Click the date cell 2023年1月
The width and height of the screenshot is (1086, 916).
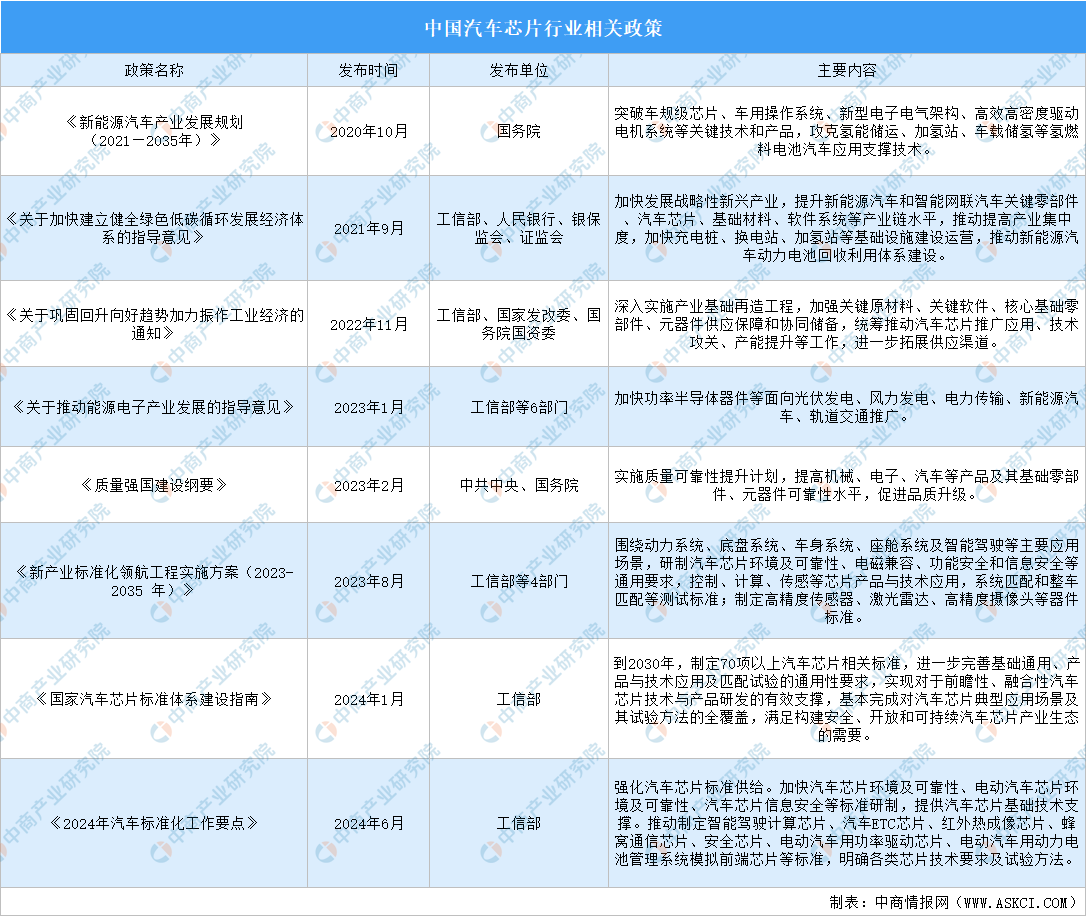click(x=368, y=407)
